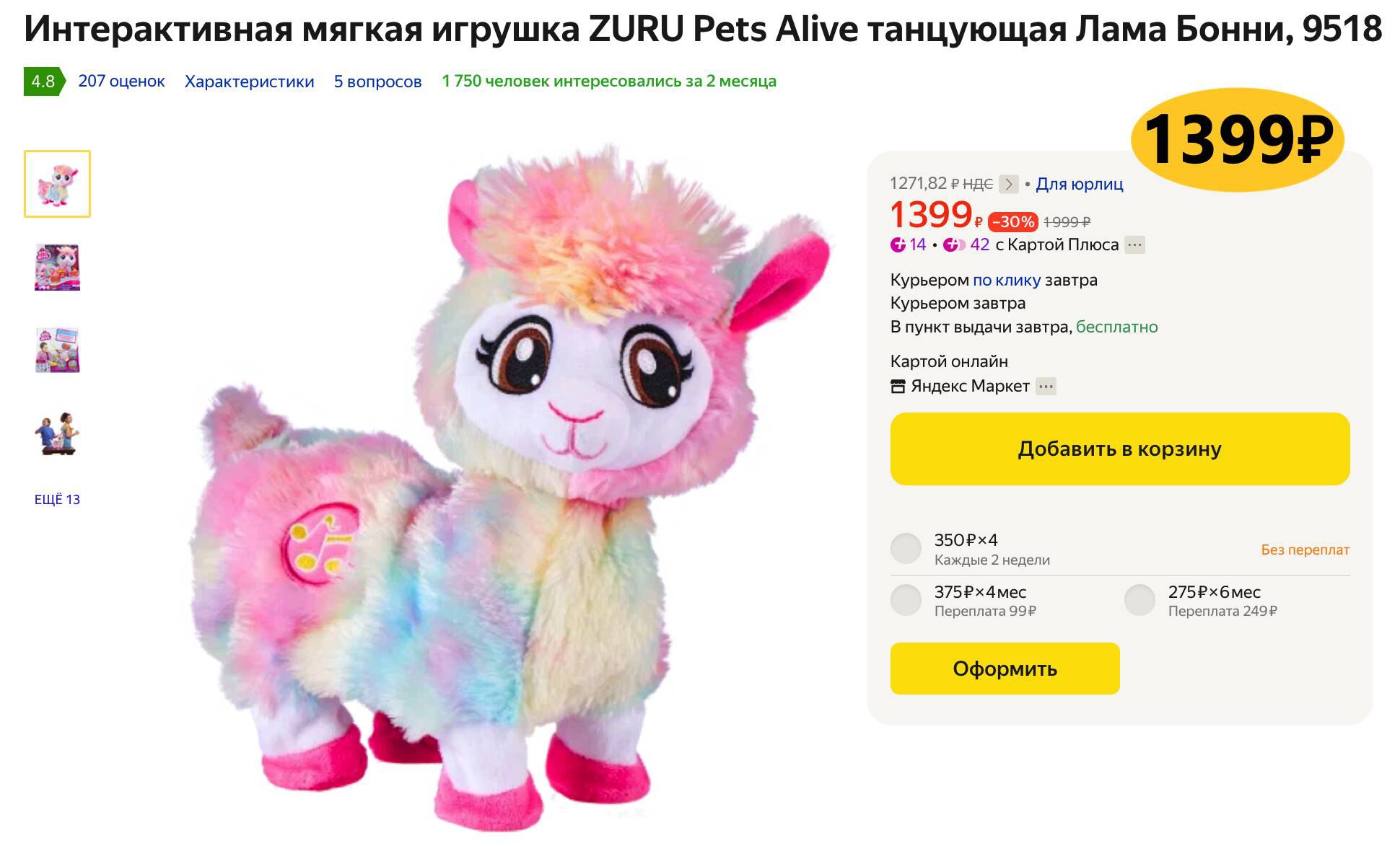1400x846 pixels.
Task: Open the Plus card details ellipsis menu
Action: coord(1135,244)
